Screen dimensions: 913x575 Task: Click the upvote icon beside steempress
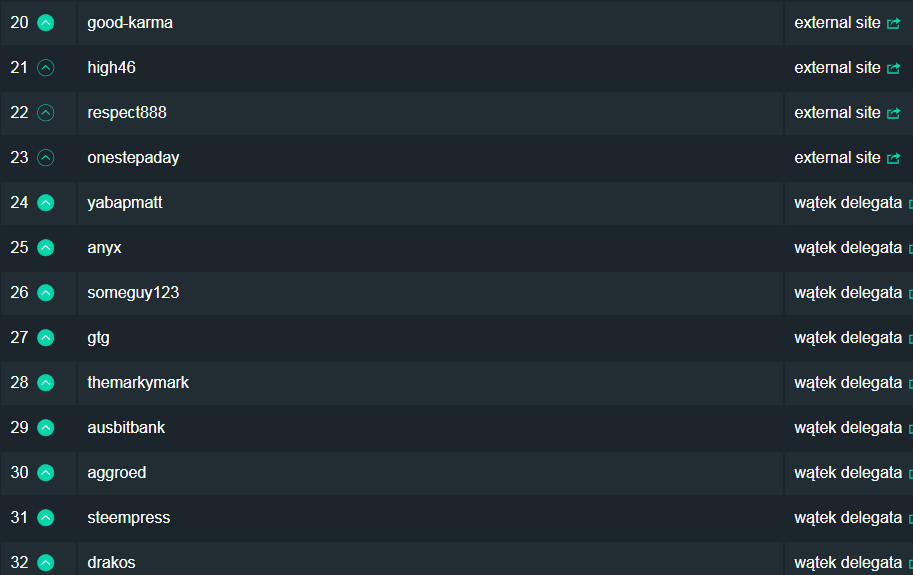click(x=45, y=518)
